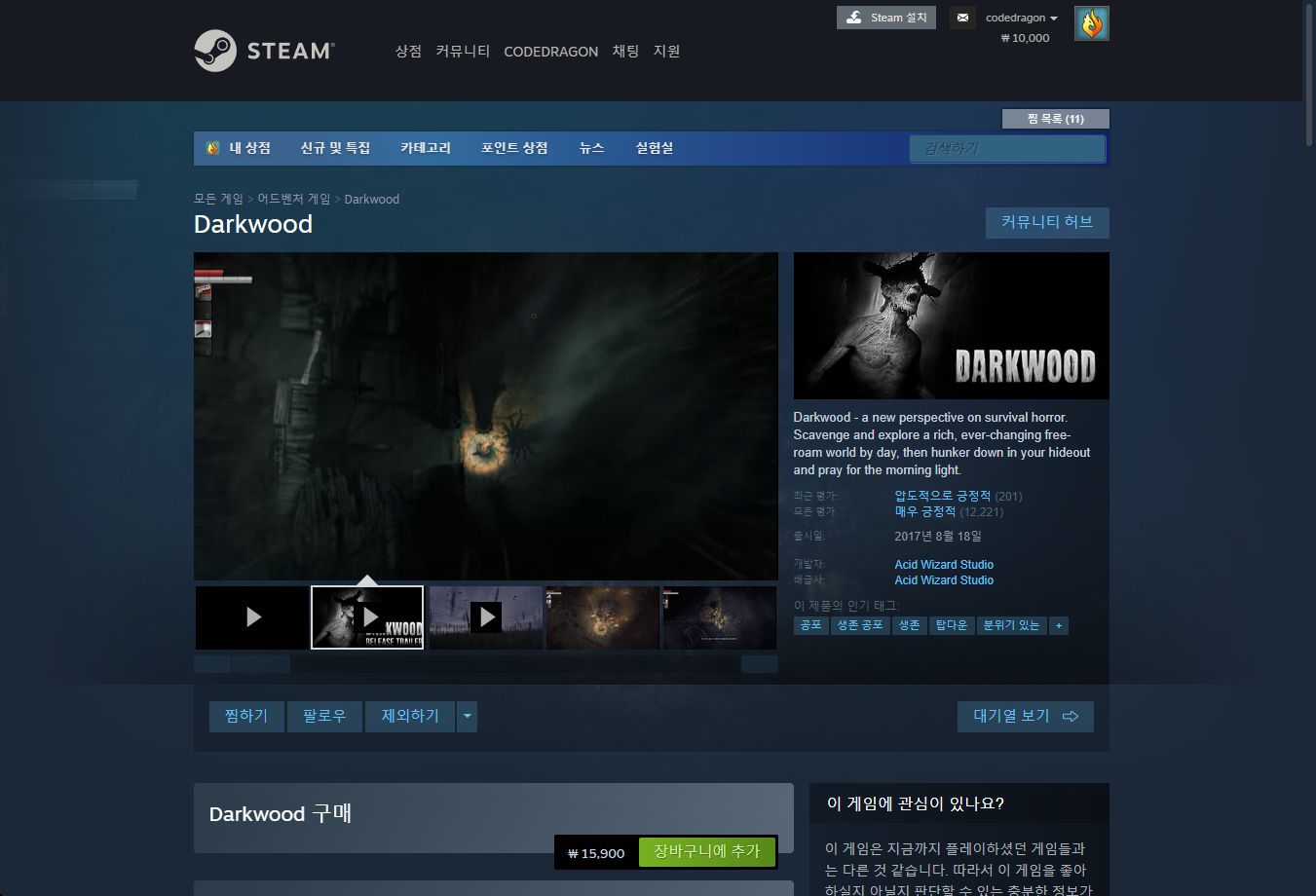Open the 실험실 tab
The width and height of the screenshot is (1316, 896).
[x=655, y=148]
